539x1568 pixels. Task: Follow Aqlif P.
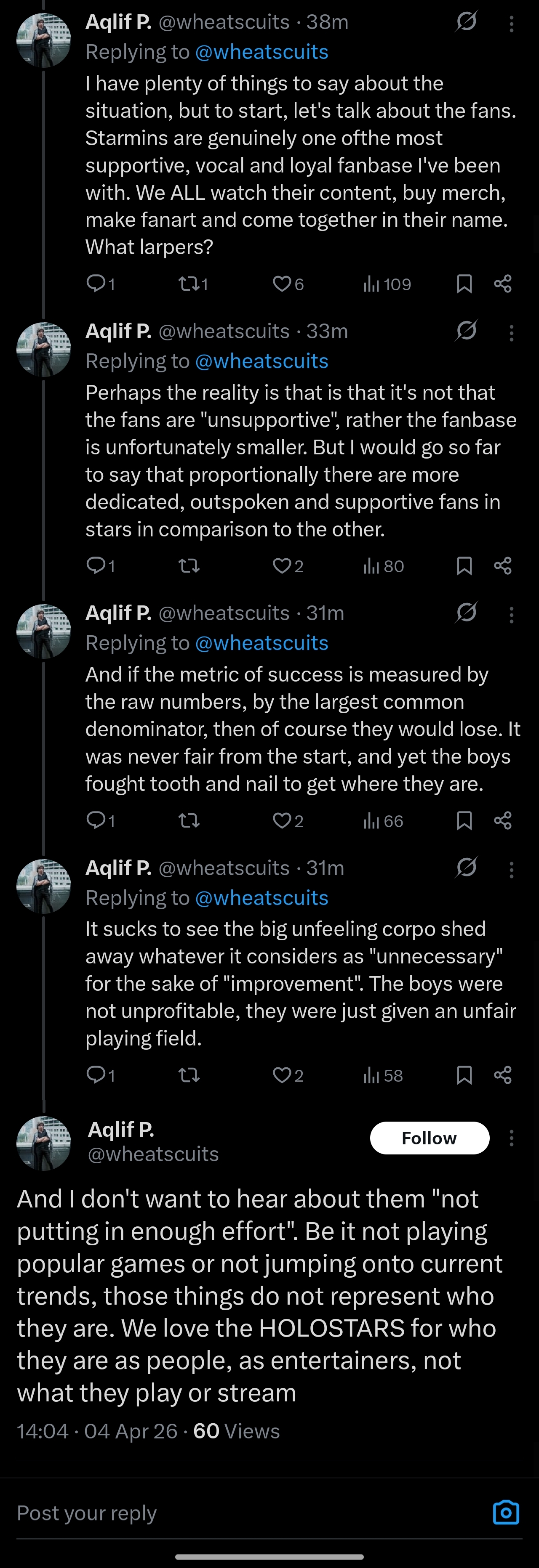430,1138
